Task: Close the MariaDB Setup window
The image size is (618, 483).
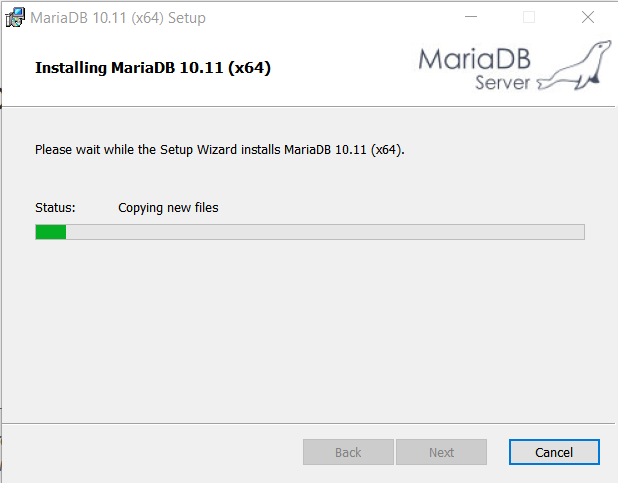Action: [x=588, y=17]
